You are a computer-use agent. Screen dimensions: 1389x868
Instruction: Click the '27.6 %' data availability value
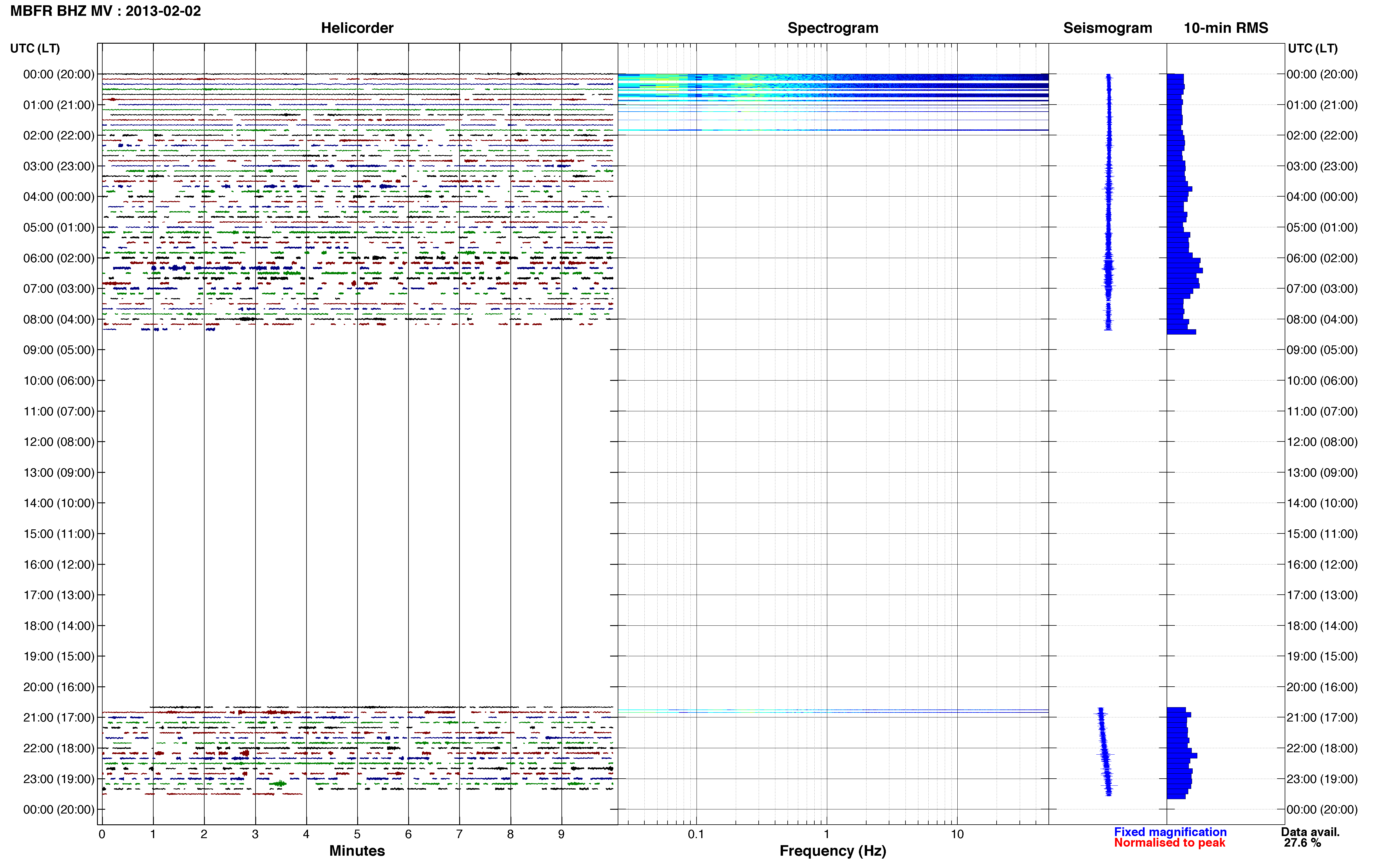(1302, 843)
